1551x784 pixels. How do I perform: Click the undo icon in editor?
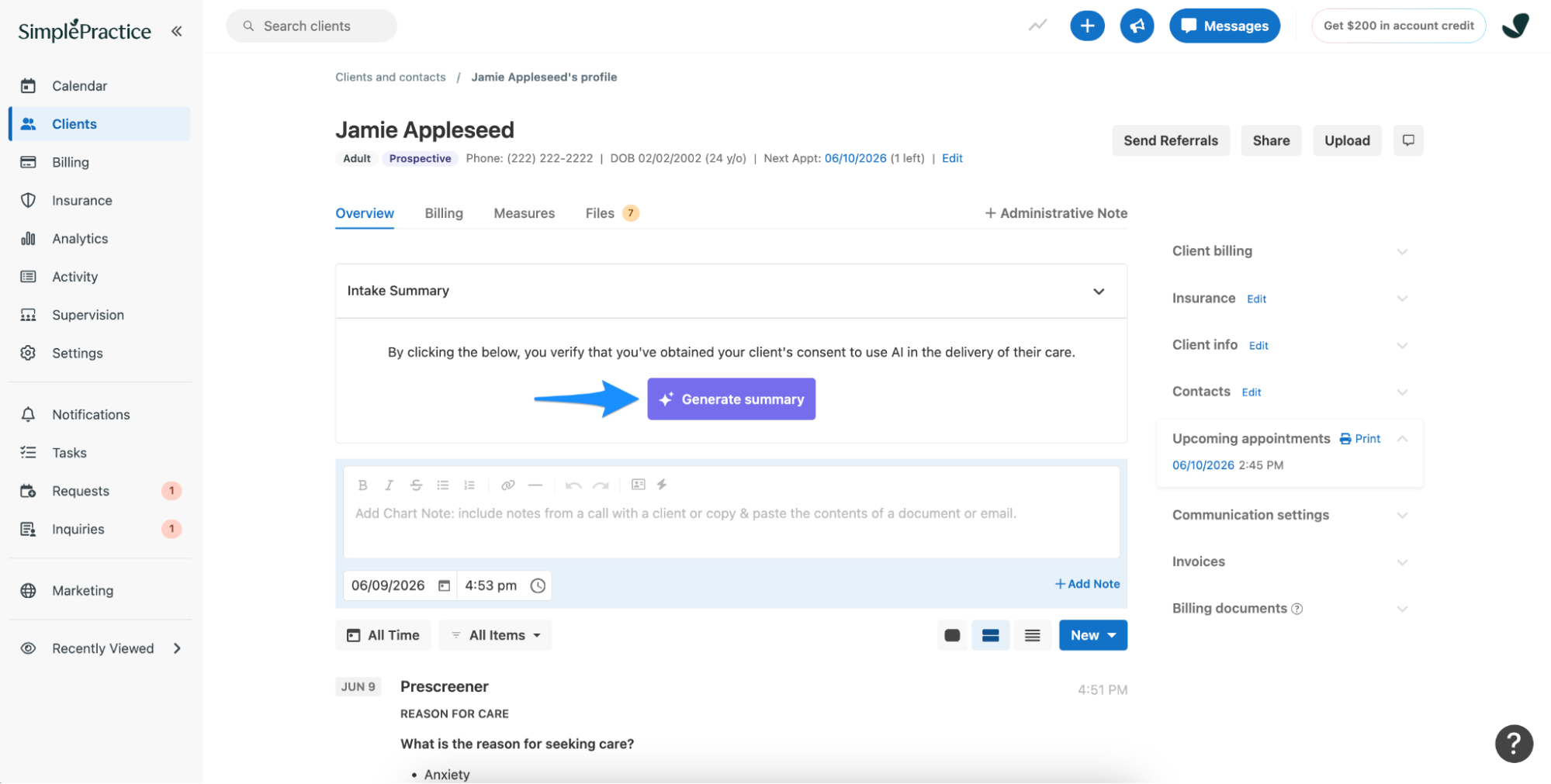[x=573, y=485]
